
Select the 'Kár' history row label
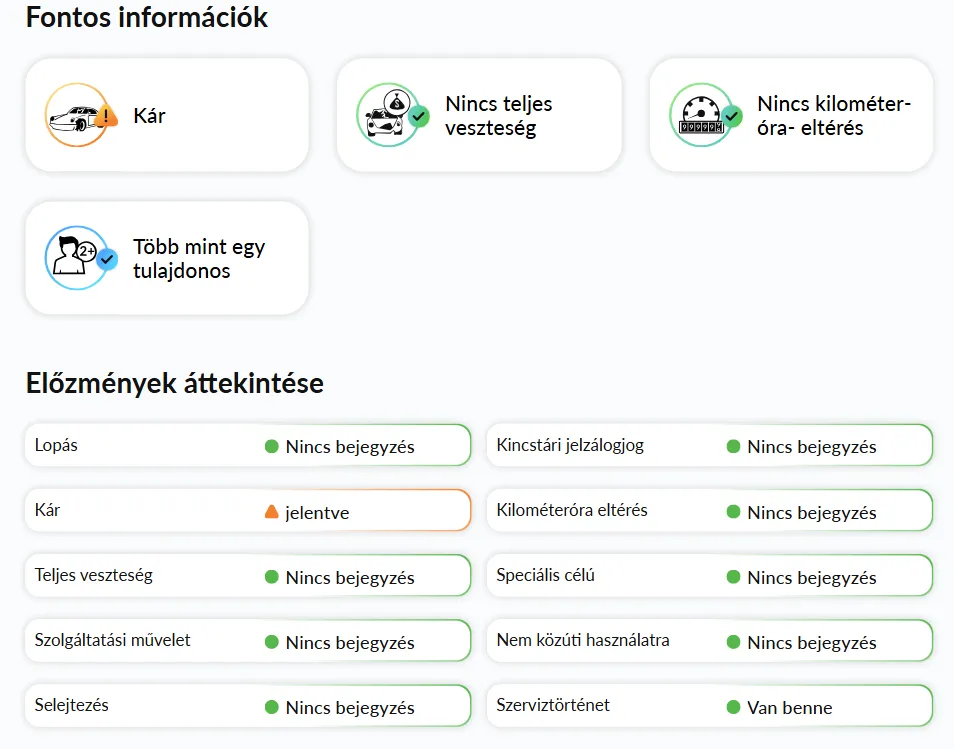[x=47, y=510]
